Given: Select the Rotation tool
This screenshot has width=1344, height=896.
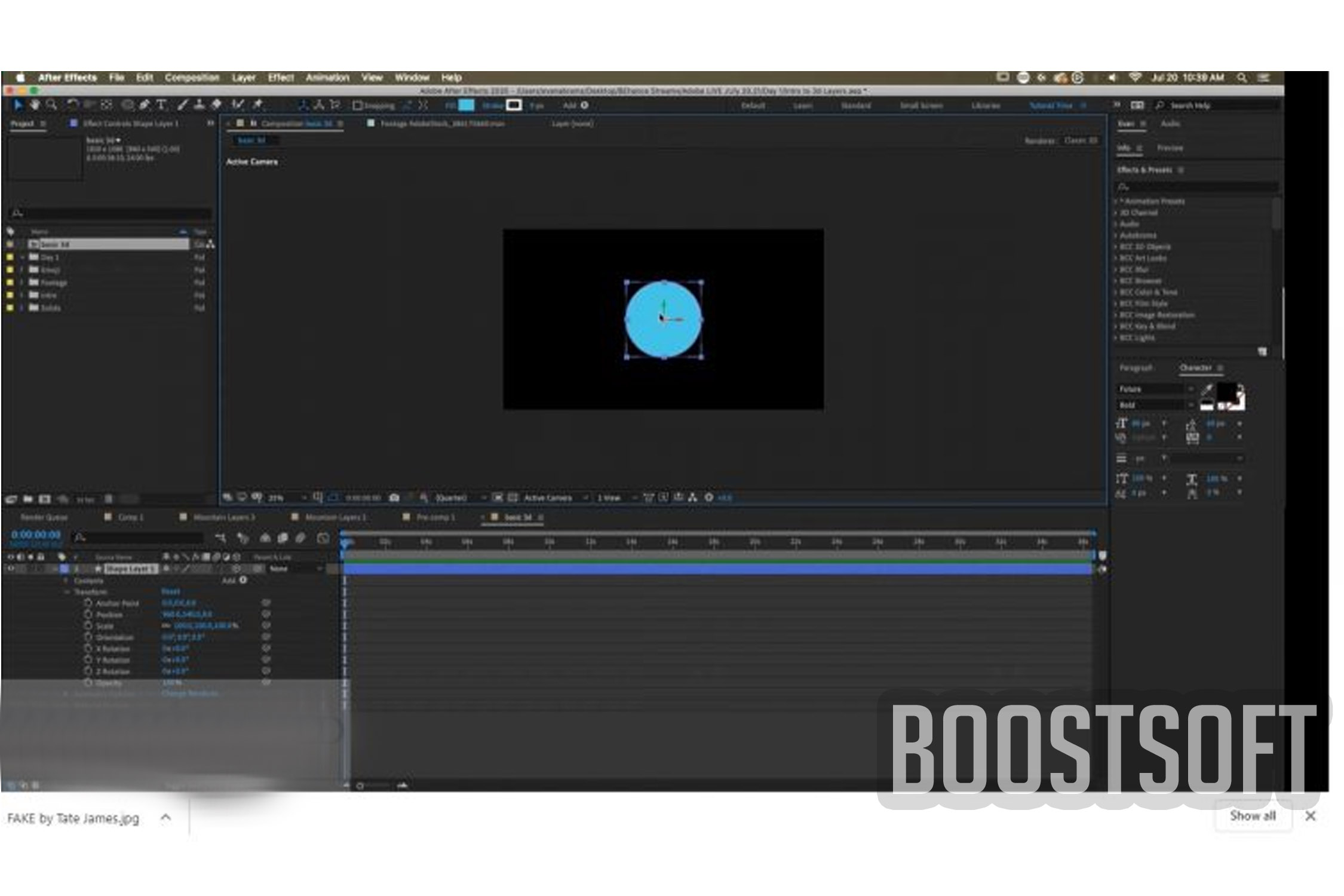Looking at the screenshot, I should [72, 105].
